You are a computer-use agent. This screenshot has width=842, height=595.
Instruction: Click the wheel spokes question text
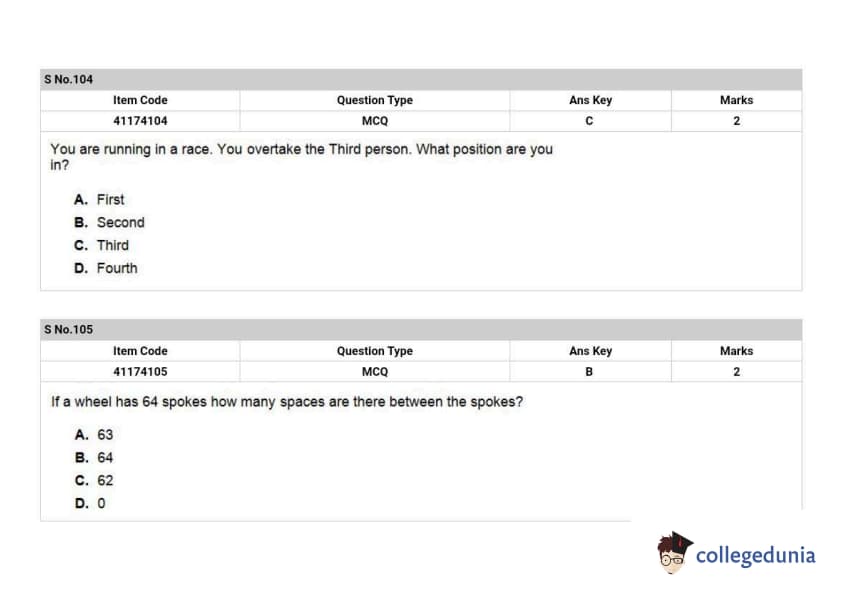pyautogui.click(x=287, y=402)
